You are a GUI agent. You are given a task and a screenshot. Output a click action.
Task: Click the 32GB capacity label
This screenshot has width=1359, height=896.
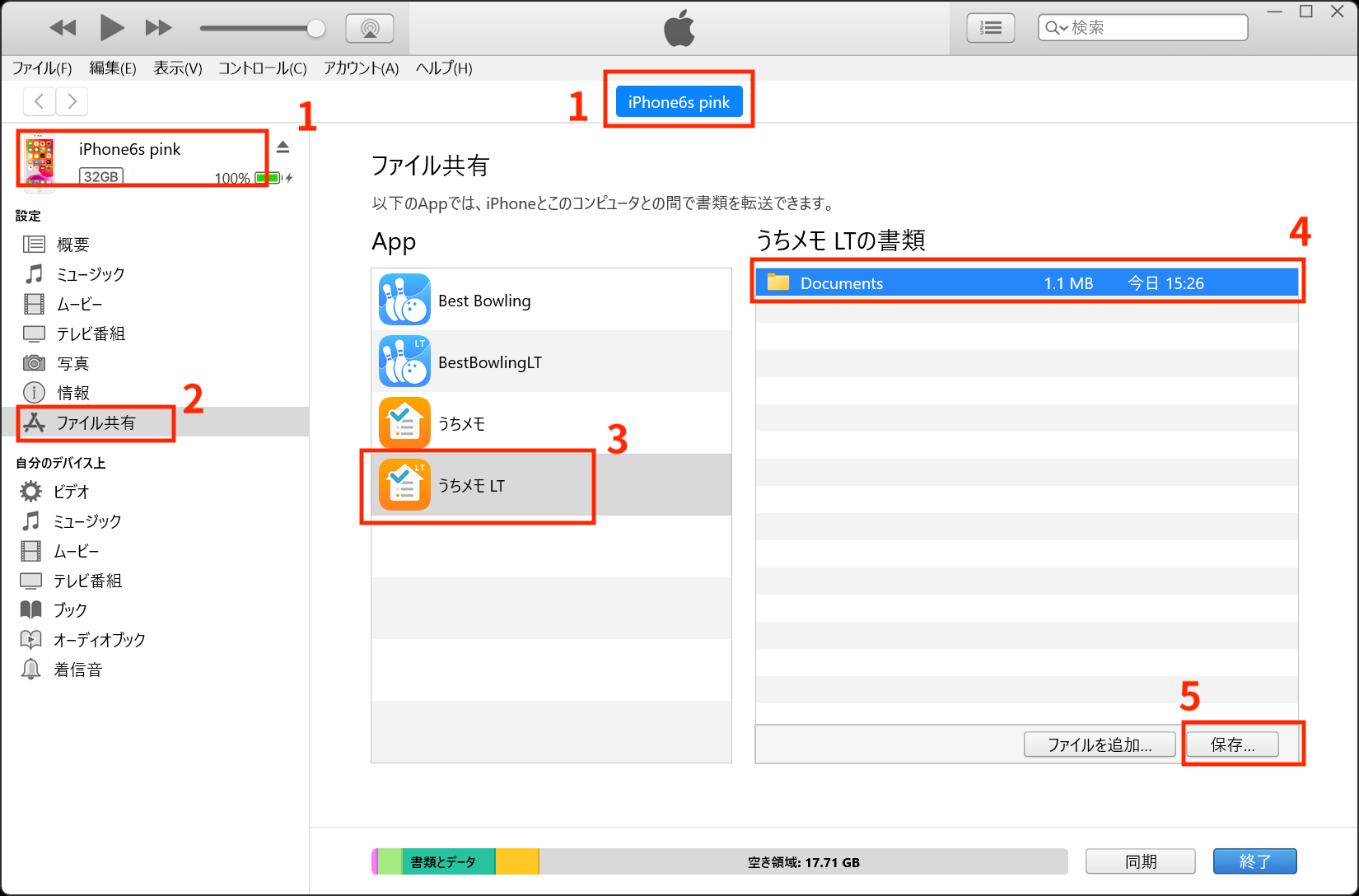101,176
